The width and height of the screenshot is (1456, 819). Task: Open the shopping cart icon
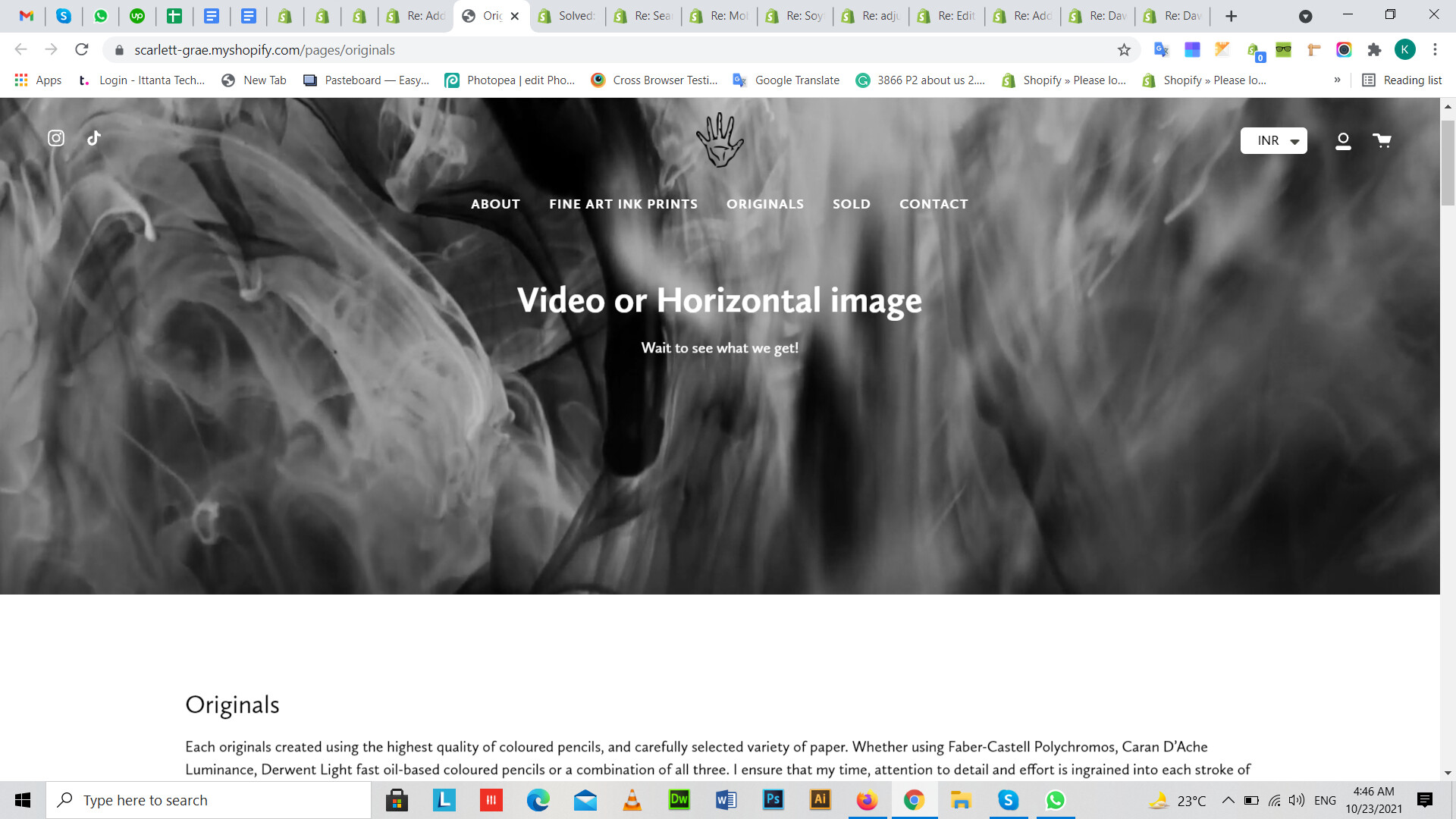[x=1382, y=140]
